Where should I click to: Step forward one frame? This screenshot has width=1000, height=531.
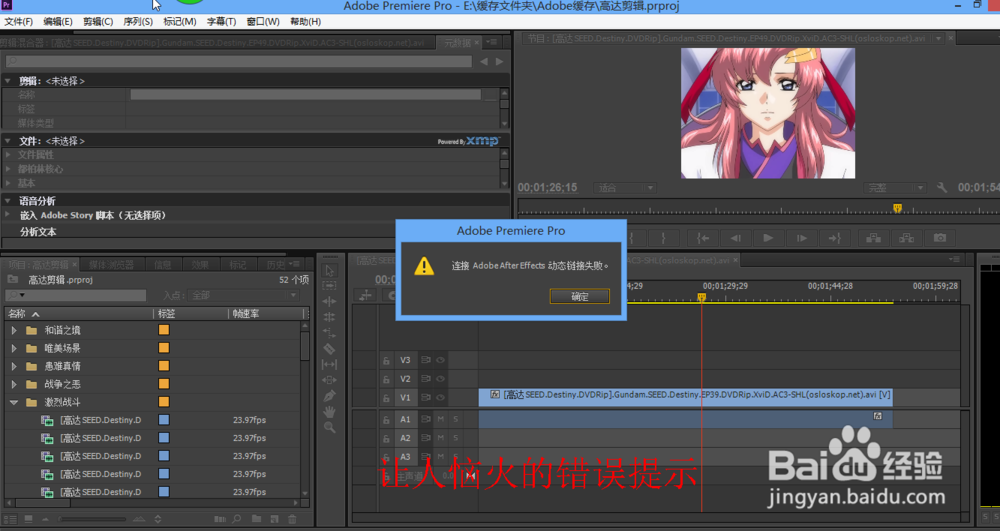[802, 238]
